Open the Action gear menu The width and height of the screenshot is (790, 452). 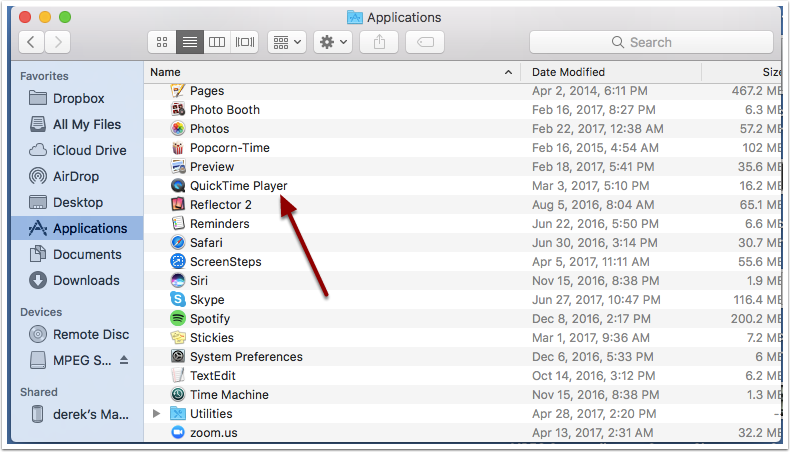333,42
